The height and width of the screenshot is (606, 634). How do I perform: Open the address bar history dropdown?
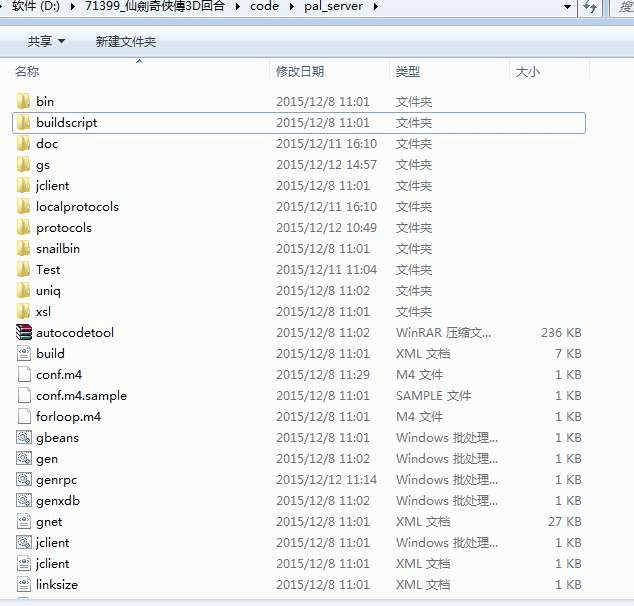pos(567,6)
